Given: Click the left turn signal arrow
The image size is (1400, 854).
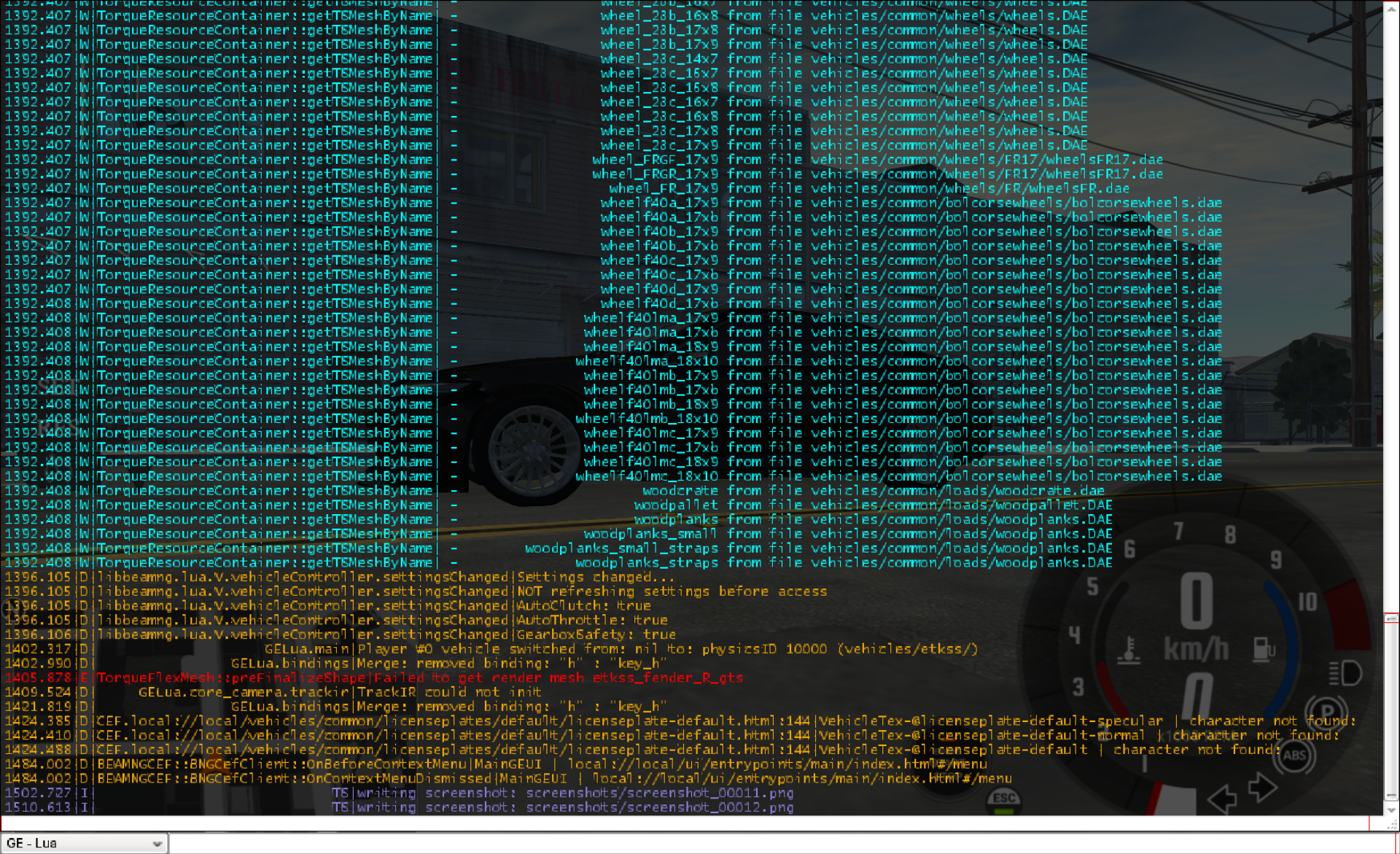Looking at the screenshot, I should 1222,799.
